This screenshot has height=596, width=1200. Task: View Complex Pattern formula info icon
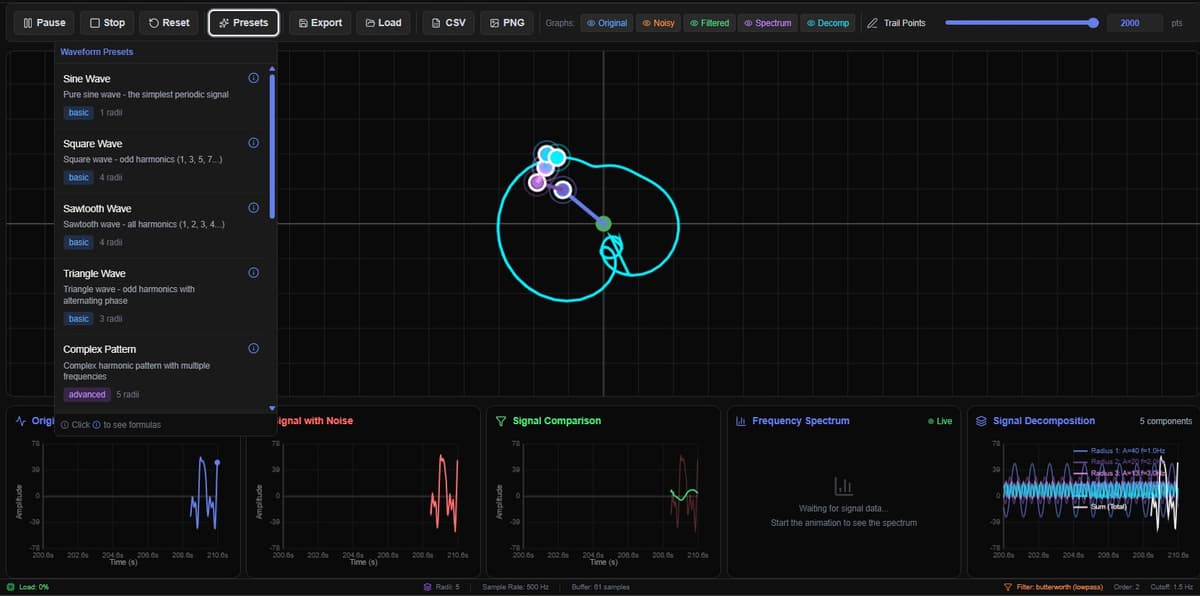[x=253, y=349]
